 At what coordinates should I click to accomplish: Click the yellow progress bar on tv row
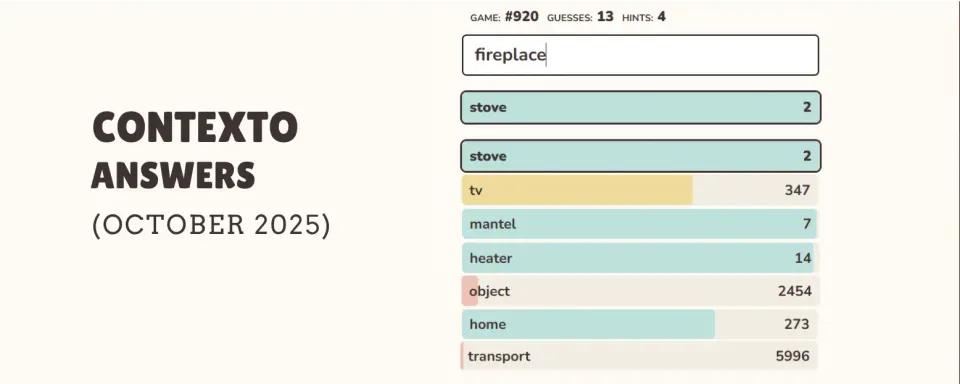pos(577,190)
